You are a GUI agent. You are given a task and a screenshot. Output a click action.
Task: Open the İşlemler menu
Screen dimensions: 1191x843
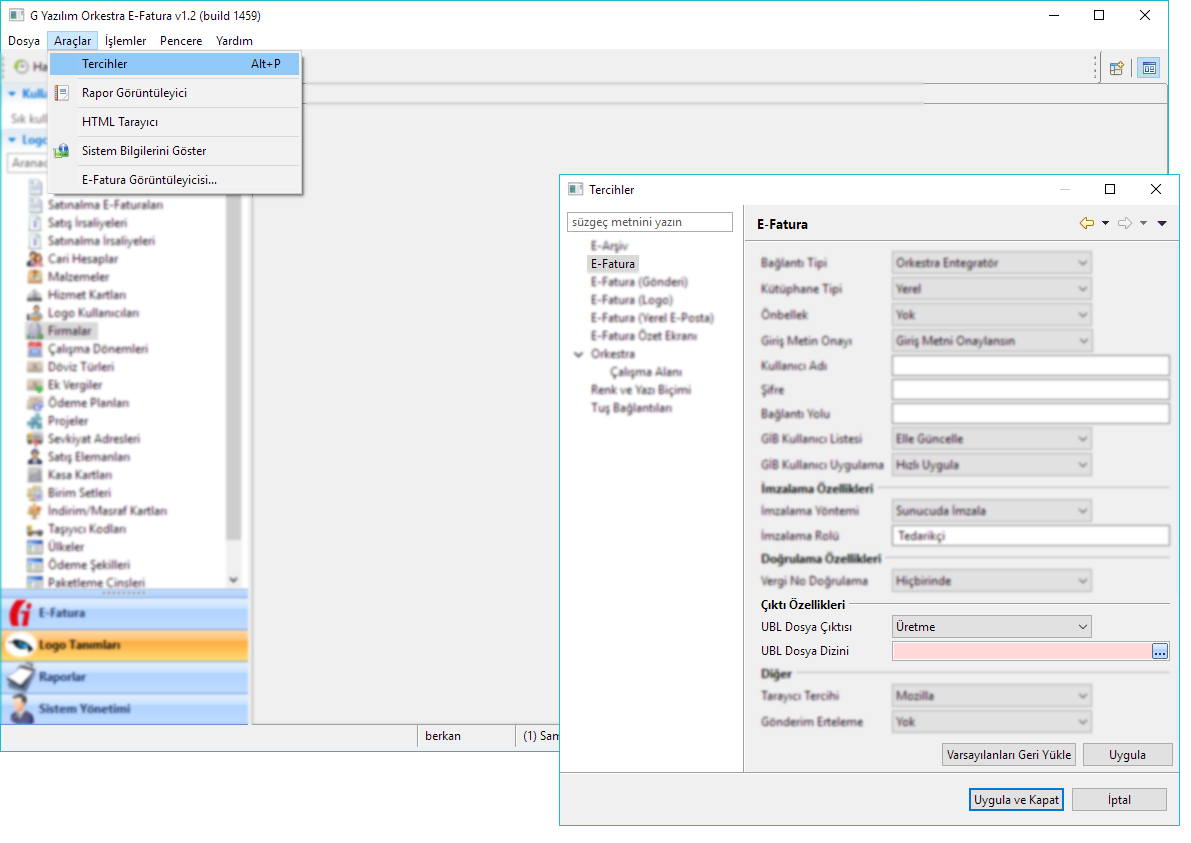125,41
